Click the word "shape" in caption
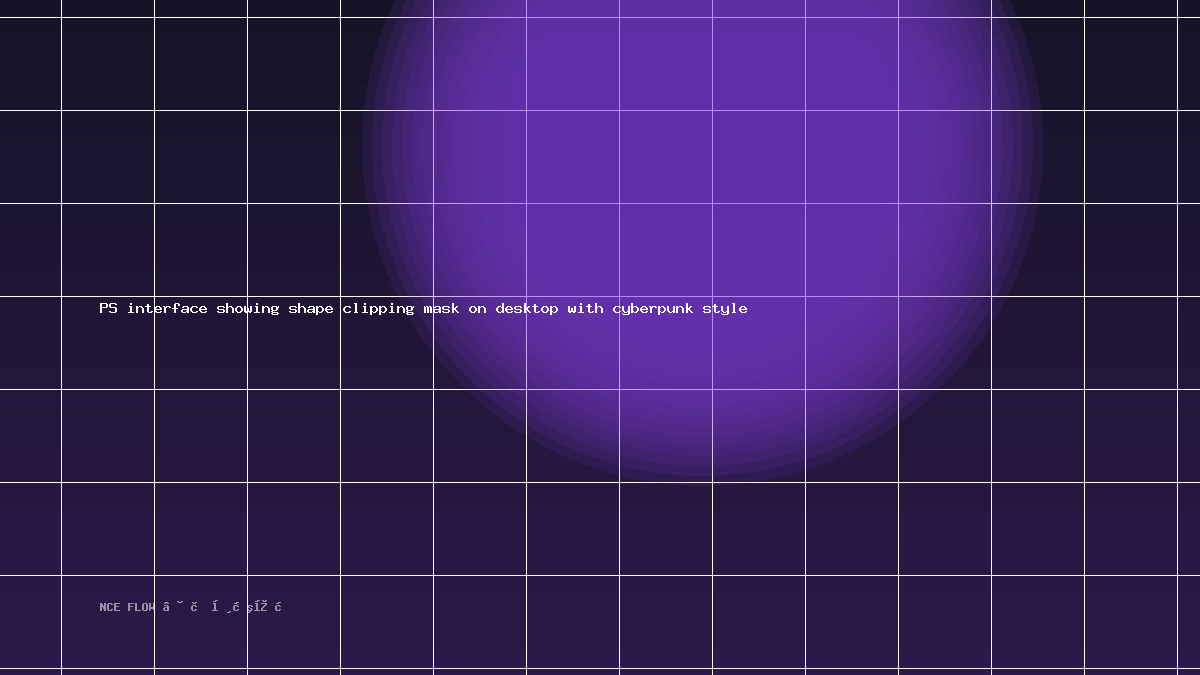The width and height of the screenshot is (1200, 675). [x=311, y=309]
